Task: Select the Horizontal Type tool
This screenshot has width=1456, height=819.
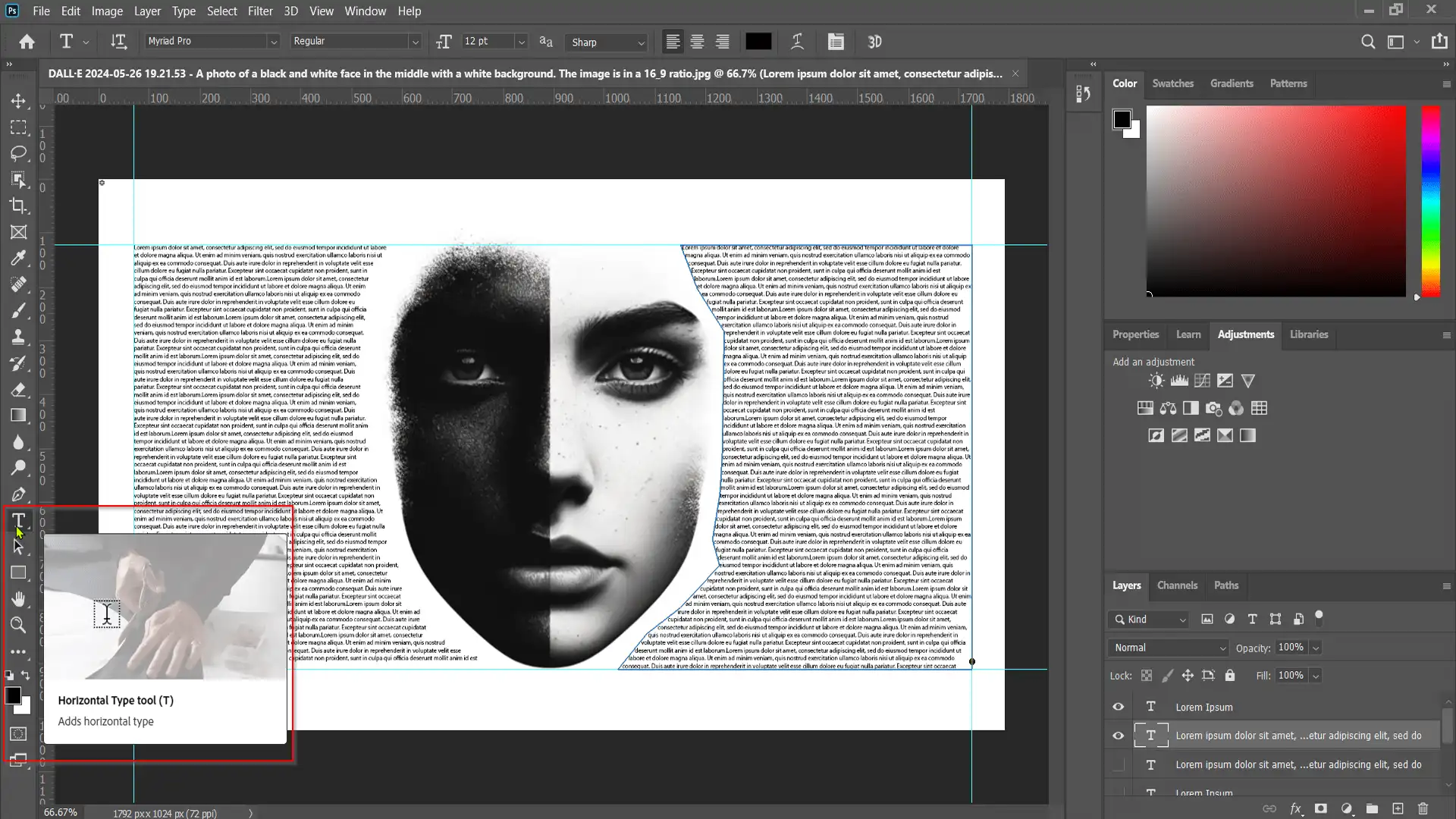Action: (18, 520)
